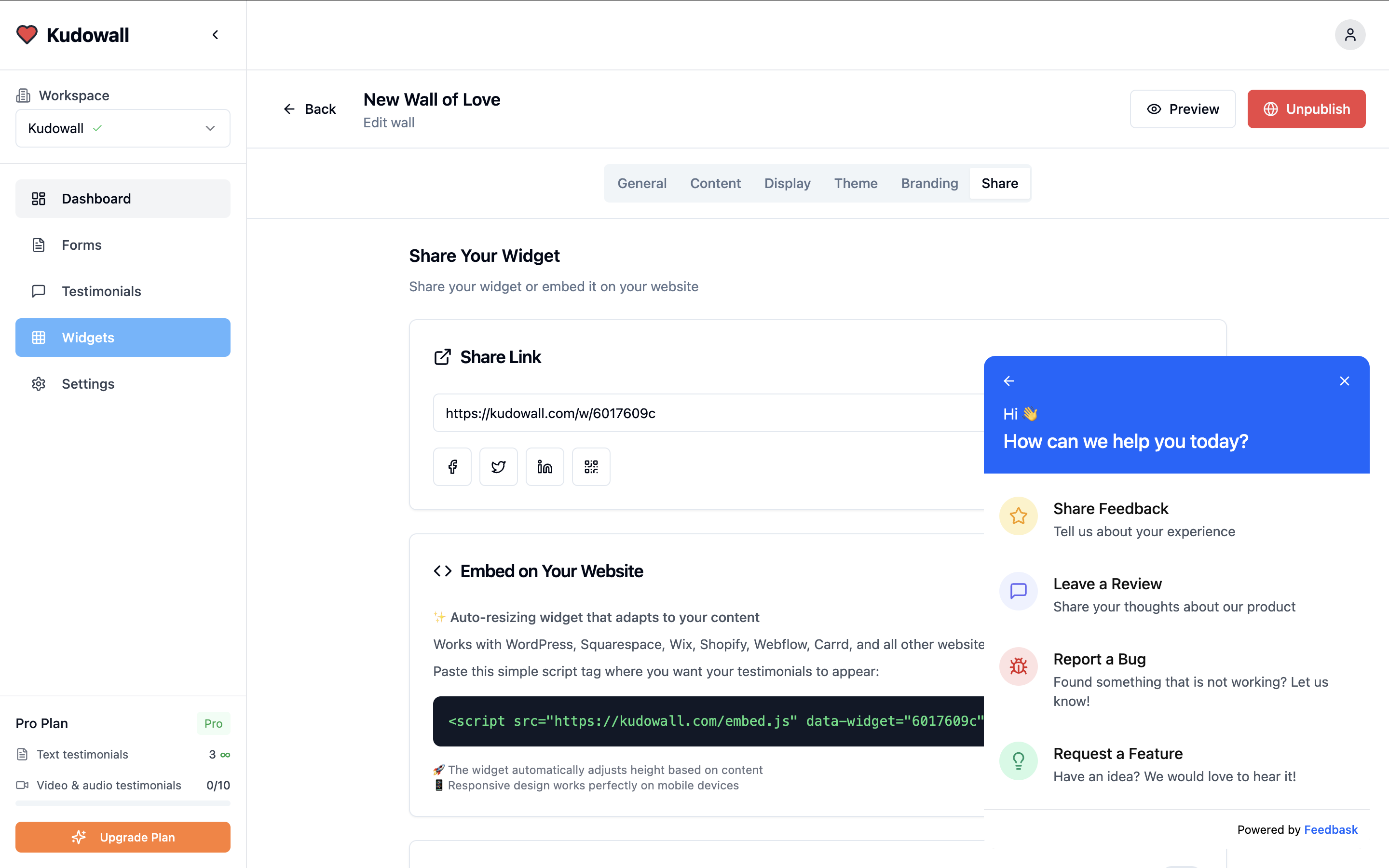Click the Workspace building icon

(23, 95)
